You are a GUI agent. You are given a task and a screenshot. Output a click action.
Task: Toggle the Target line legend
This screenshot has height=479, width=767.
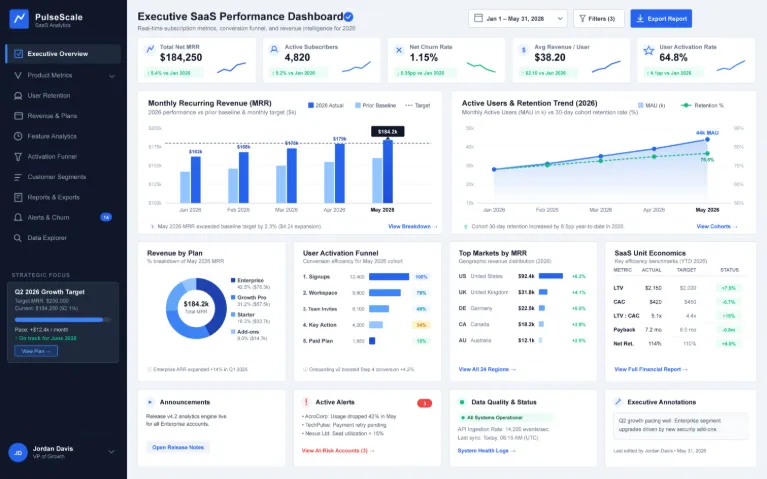coord(418,105)
